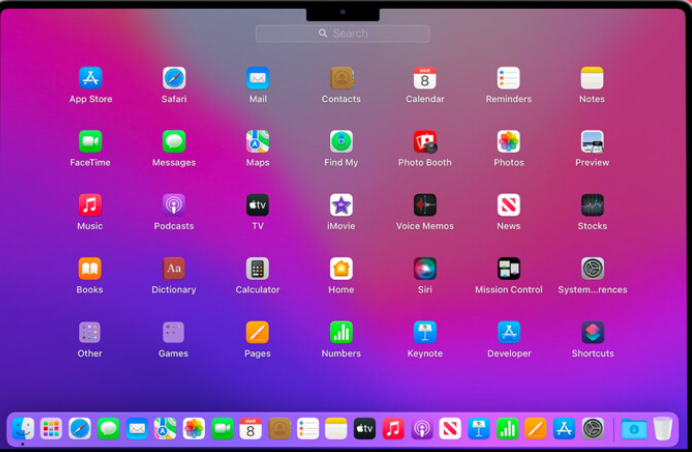Open Mission Control
Screen dimensions: 692x452
click(x=508, y=269)
